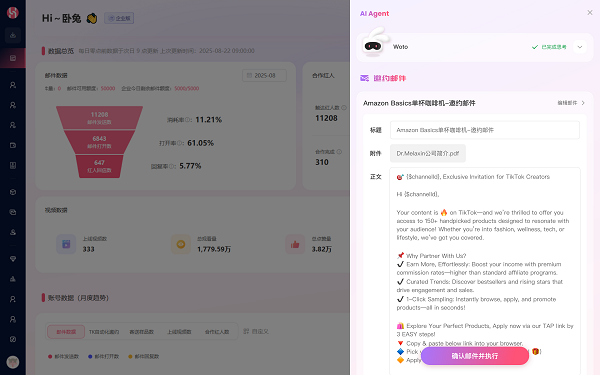Expand the Woto agent chevron dropdown
Screen dimensions: 600x375
coord(580,47)
